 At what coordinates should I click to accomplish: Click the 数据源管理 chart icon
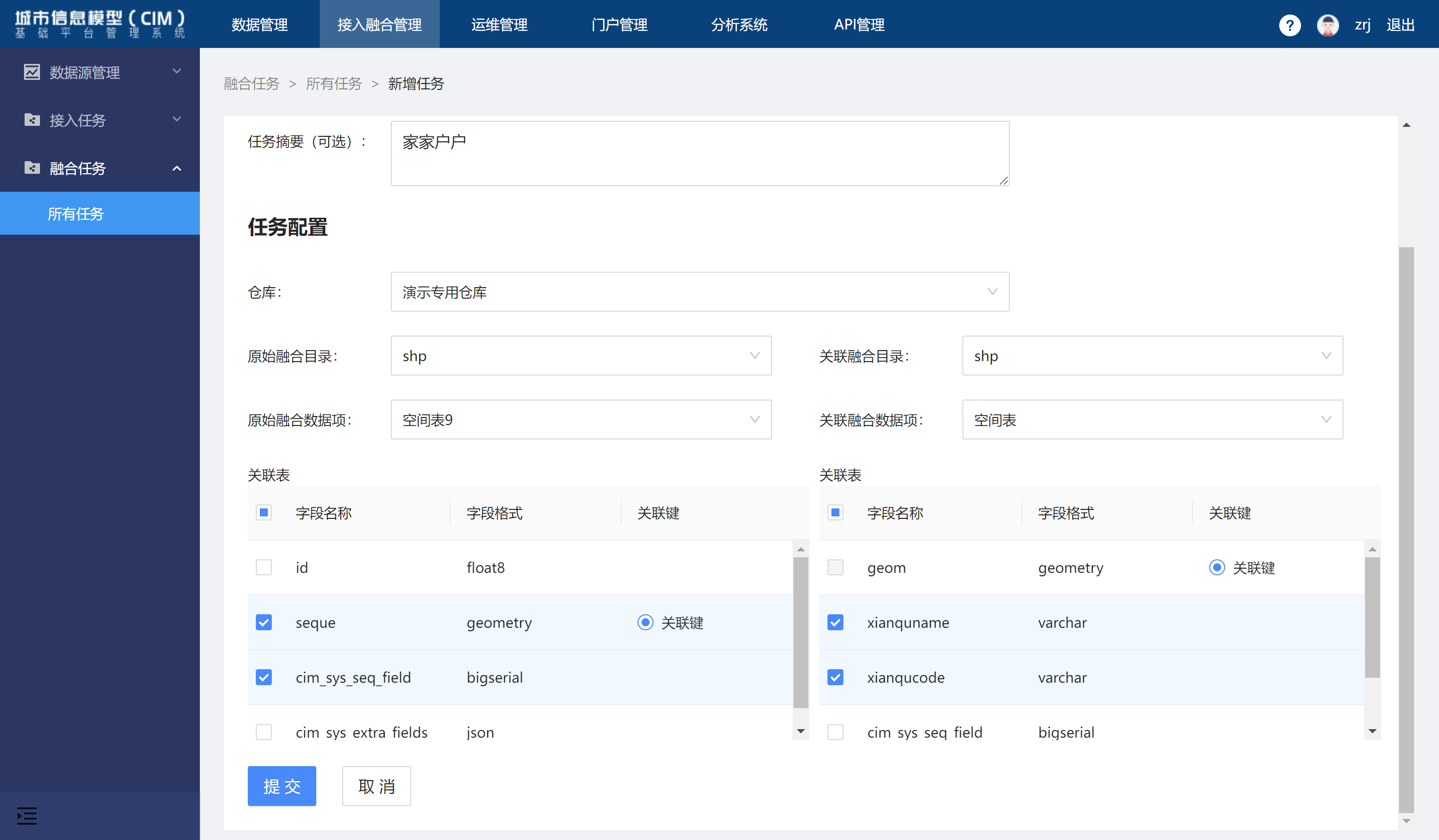(x=32, y=72)
